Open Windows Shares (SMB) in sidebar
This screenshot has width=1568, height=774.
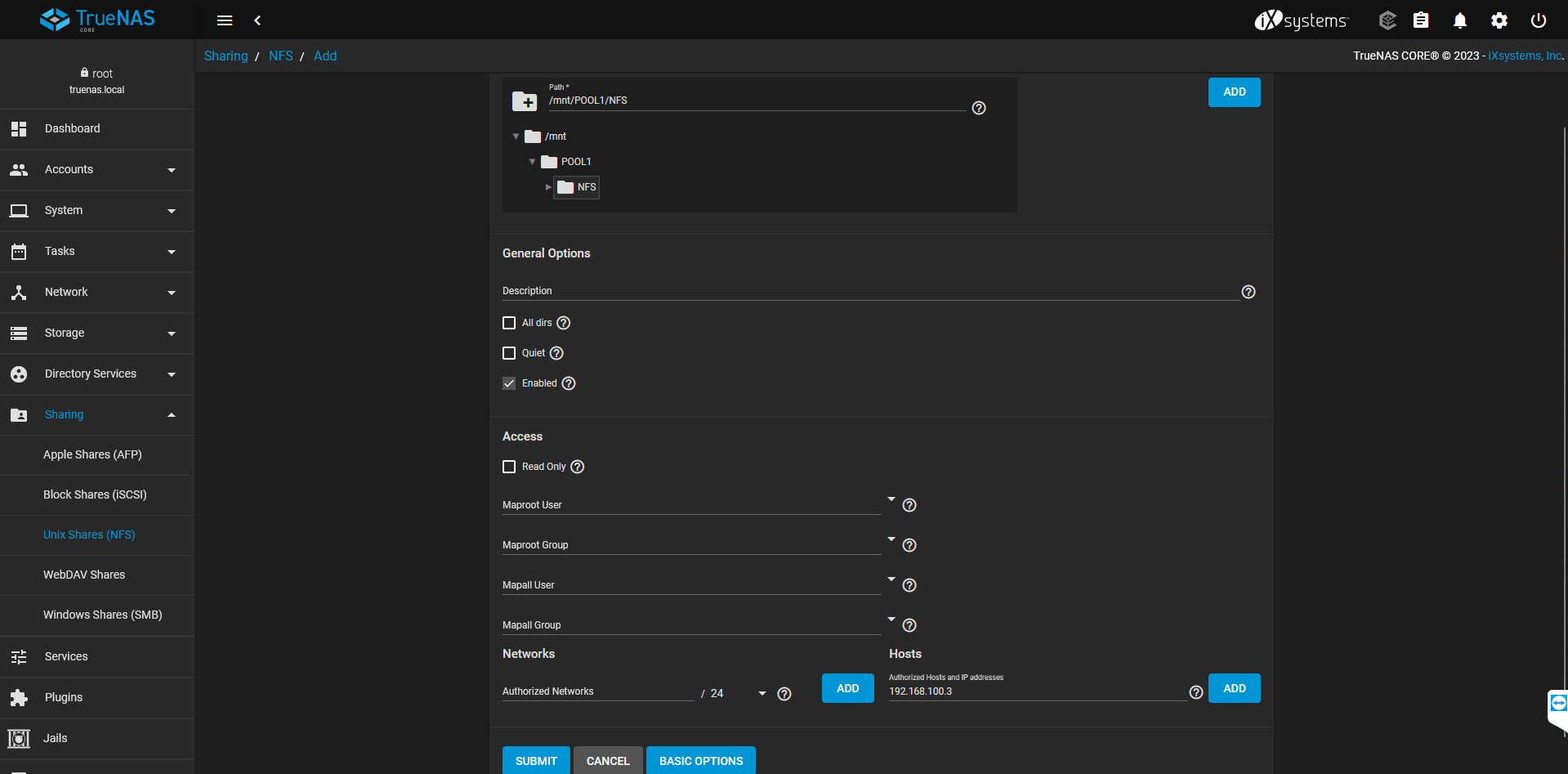(x=102, y=615)
